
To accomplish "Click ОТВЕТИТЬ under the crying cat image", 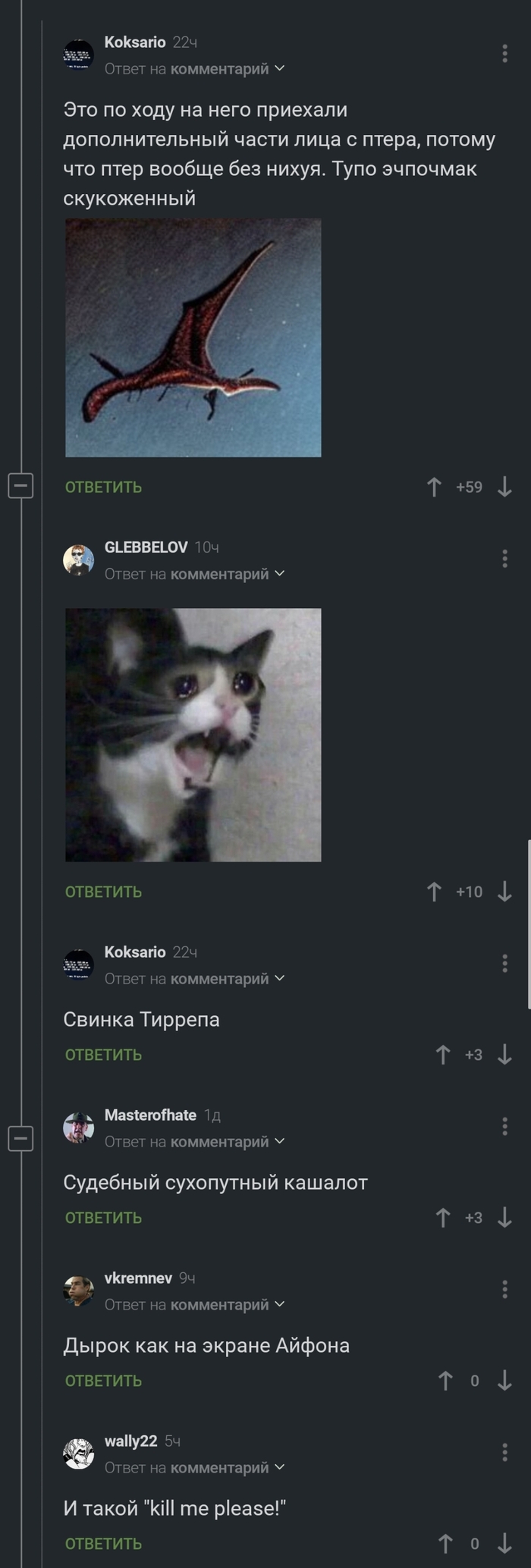I will coord(103,892).
